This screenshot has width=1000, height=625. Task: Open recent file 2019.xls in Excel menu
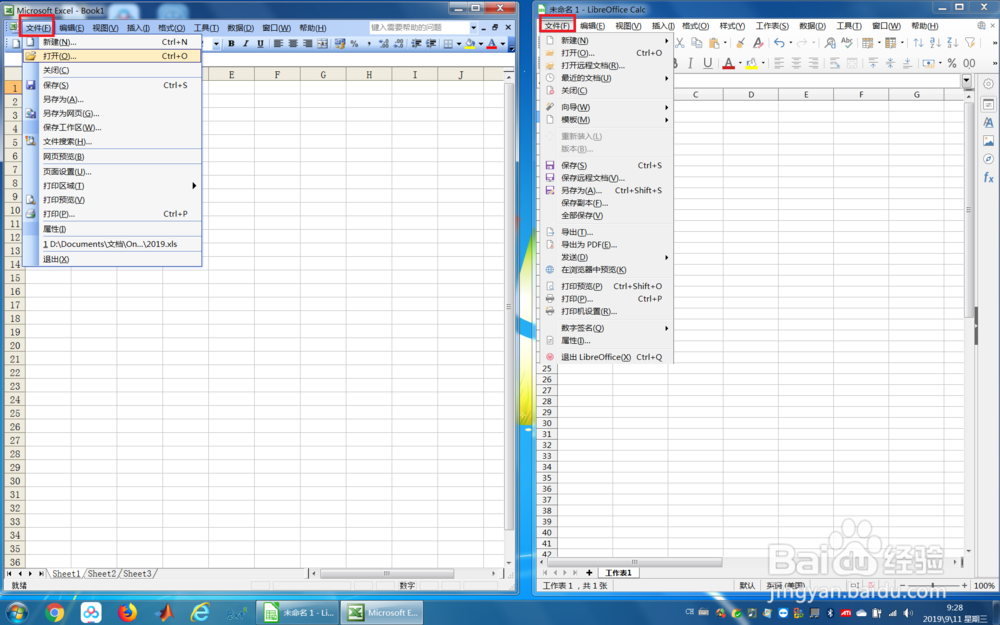click(112, 244)
